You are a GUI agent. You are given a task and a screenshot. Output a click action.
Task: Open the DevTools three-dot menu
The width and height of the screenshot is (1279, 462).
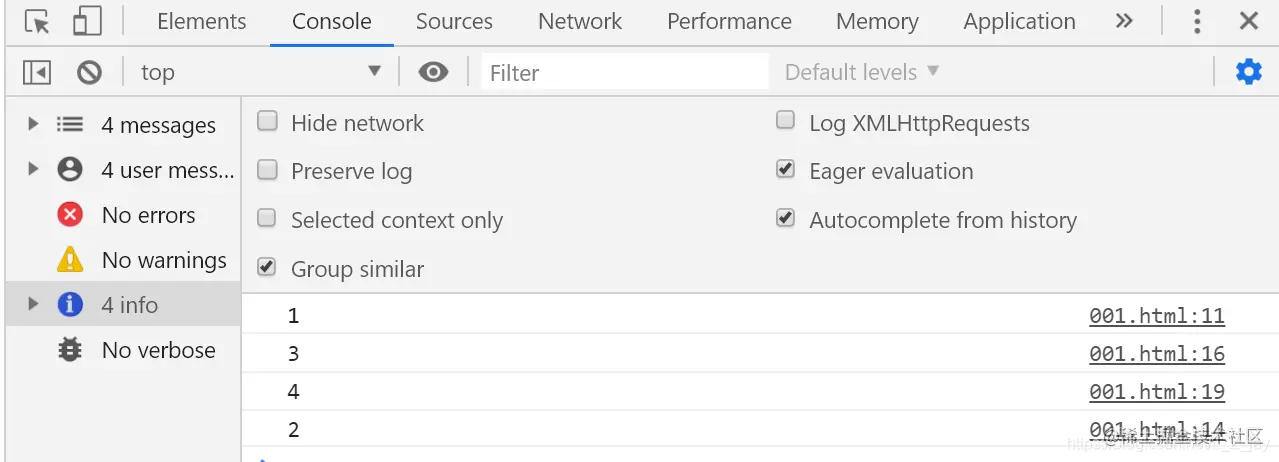pos(1198,21)
